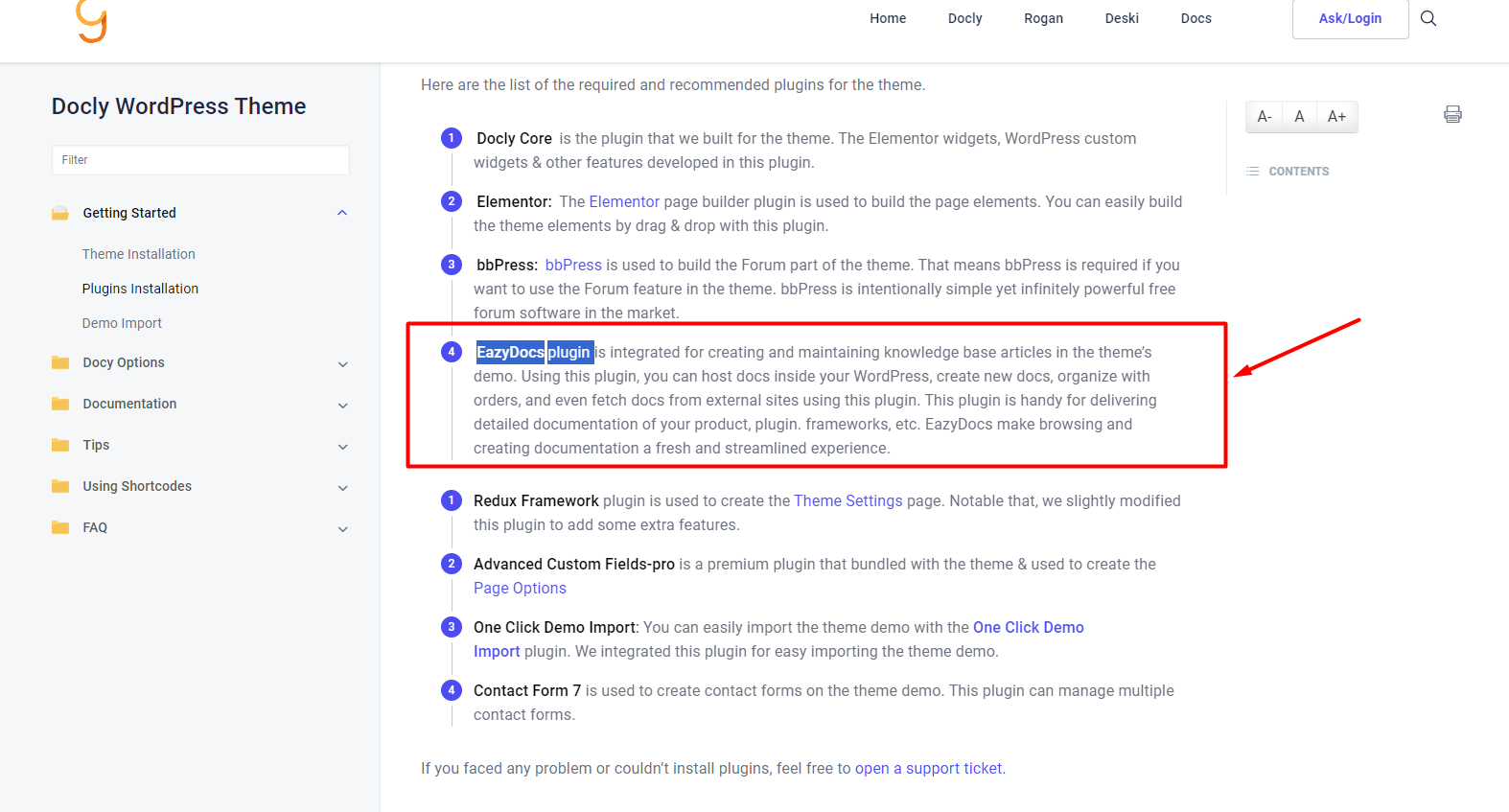
Task: Click the Docy Options sidebar label
Action: coord(124,362)
